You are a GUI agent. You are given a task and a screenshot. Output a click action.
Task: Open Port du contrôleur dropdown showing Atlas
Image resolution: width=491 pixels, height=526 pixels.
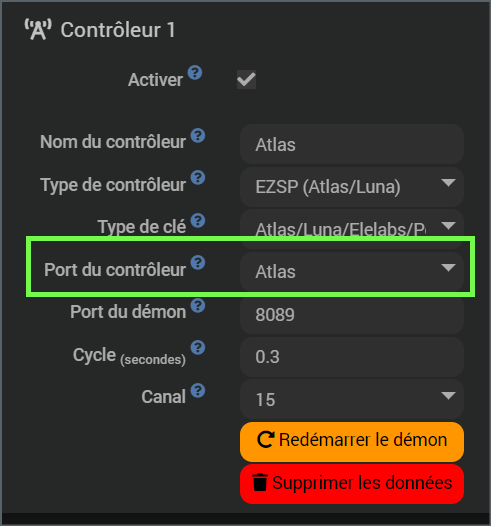pyautogui.click(x=352, y=271)
